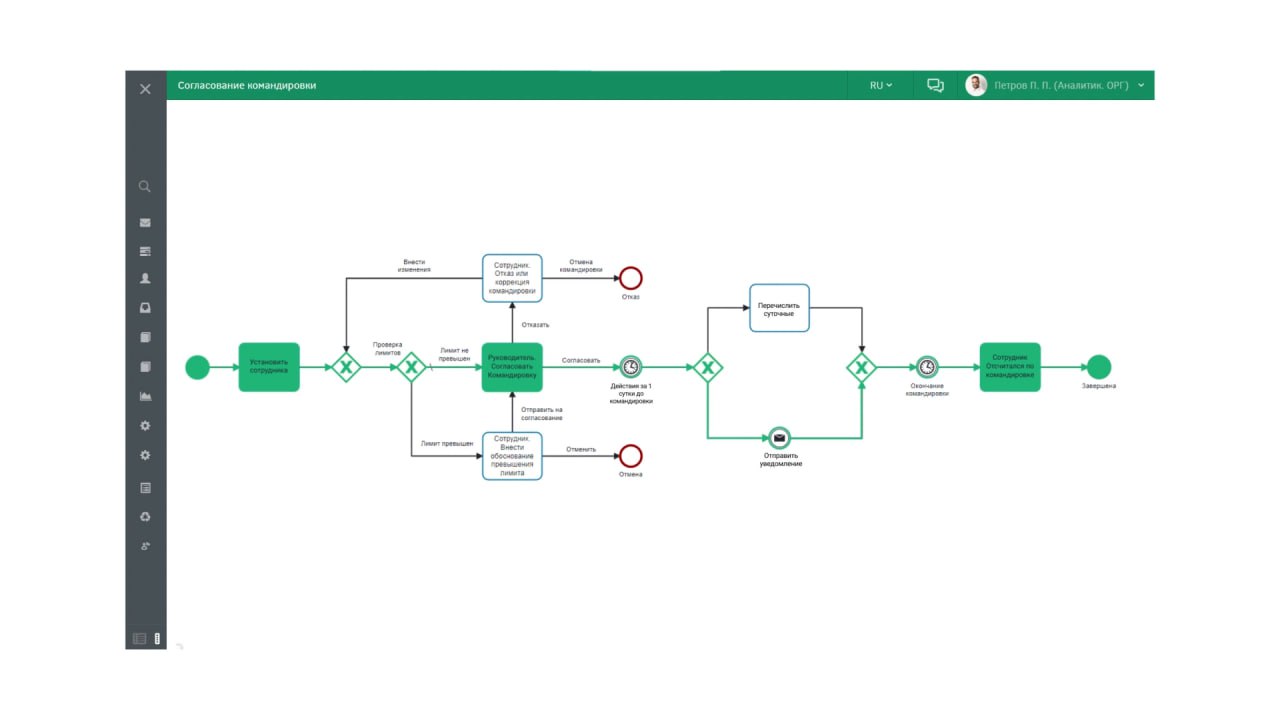This screenshot has width=1280, height=720.
Task: Select the green start event circle
Action: pos(198,367)
